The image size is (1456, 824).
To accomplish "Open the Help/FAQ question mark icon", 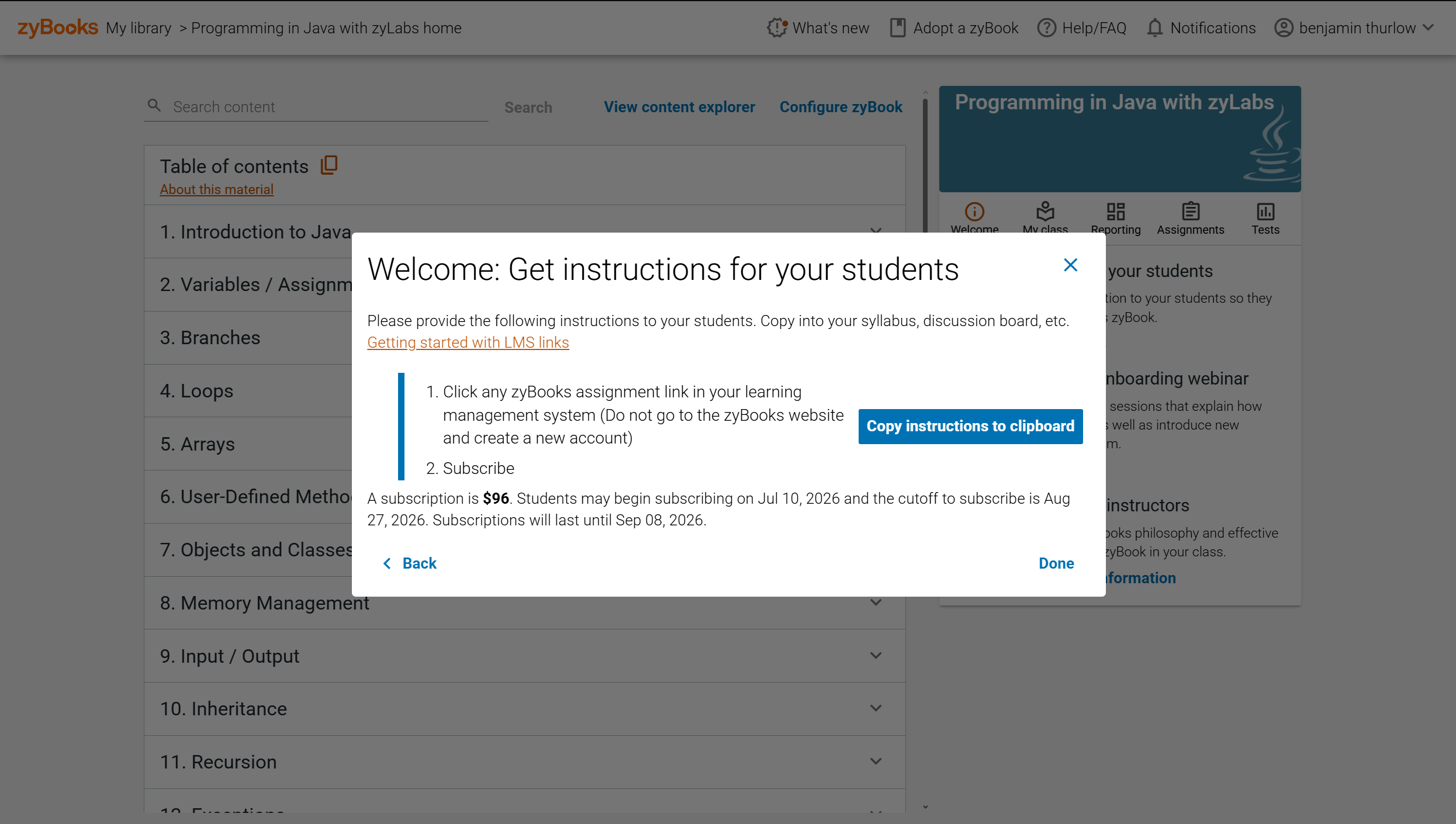I will (x=1046, y=27).
